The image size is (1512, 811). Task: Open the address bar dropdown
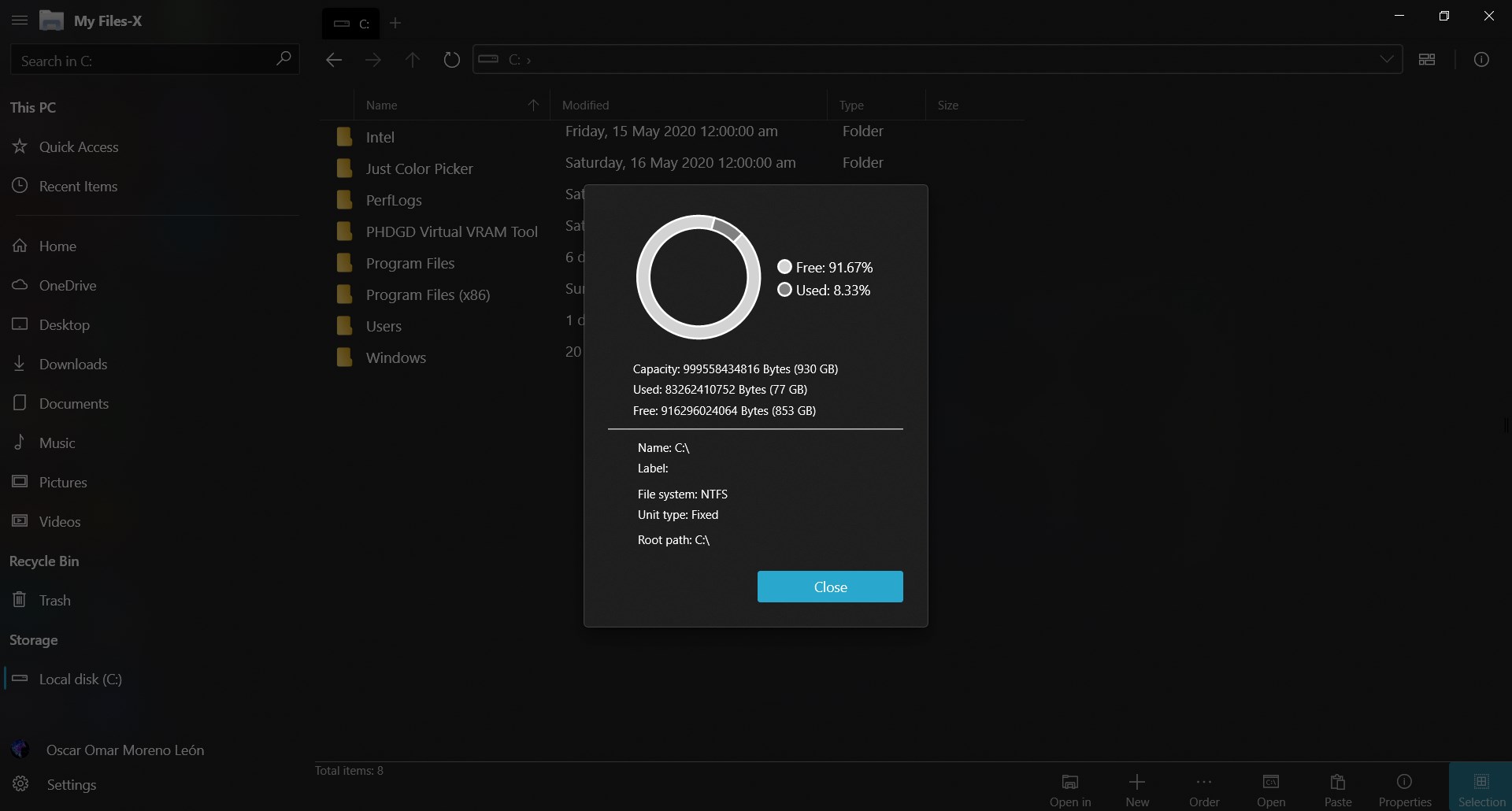(1388, 59)
